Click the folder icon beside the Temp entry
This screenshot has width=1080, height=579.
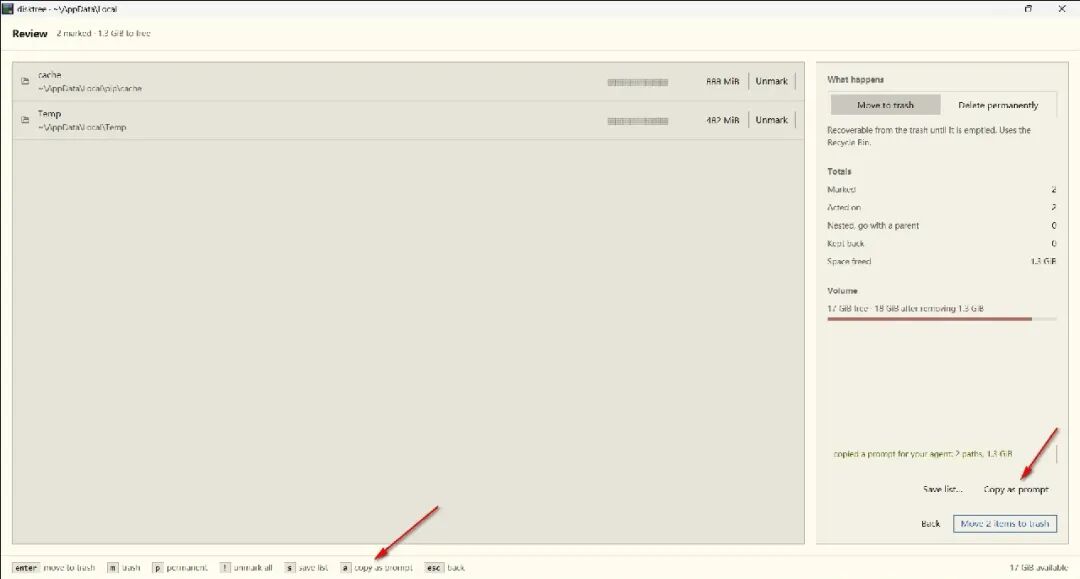coord(25,120)
